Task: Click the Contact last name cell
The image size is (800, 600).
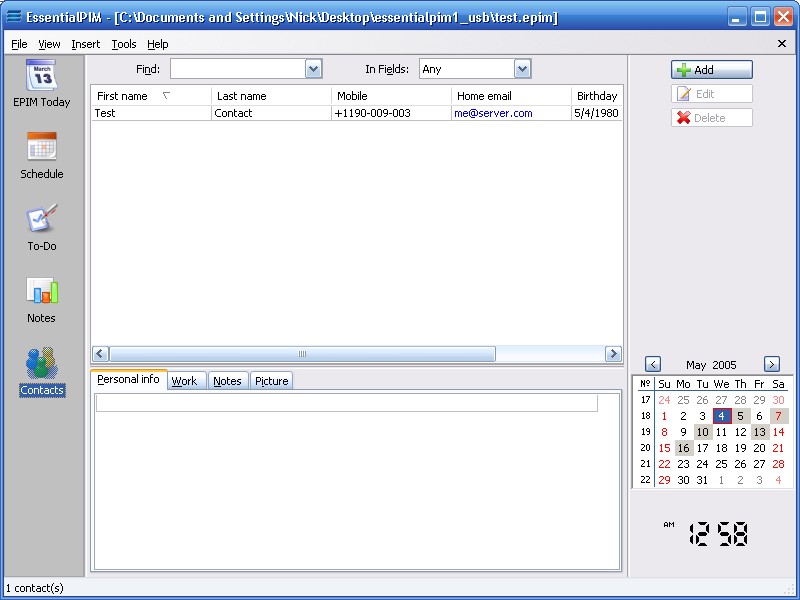Action: (x=271, y=113)
